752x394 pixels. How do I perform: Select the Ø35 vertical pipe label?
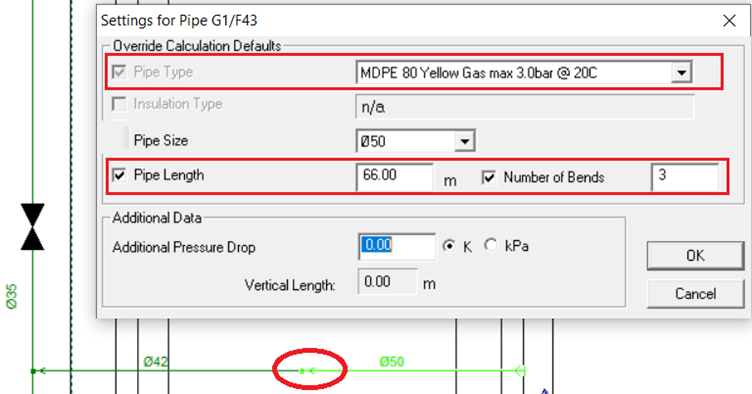click(11, 296)
